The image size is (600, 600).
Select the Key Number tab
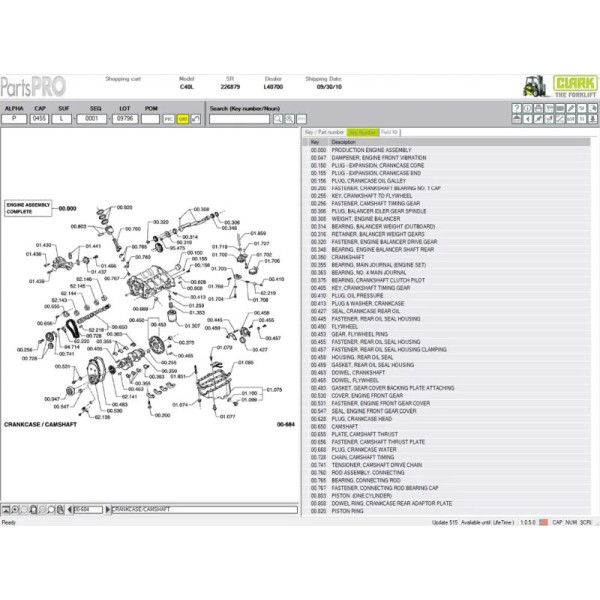362,132
